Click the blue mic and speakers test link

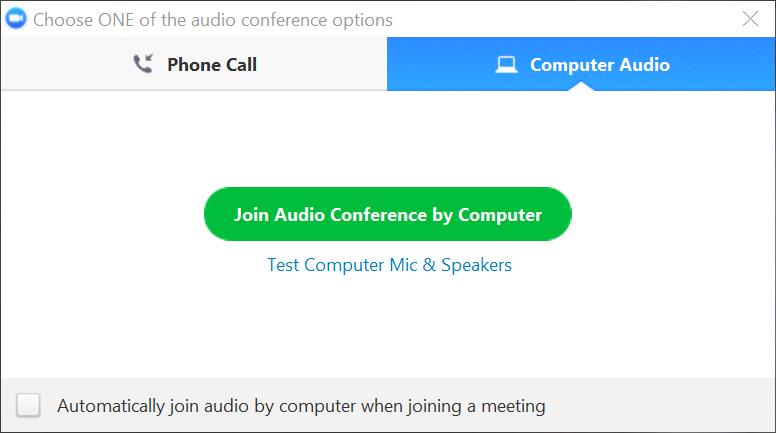coord(389,265)
